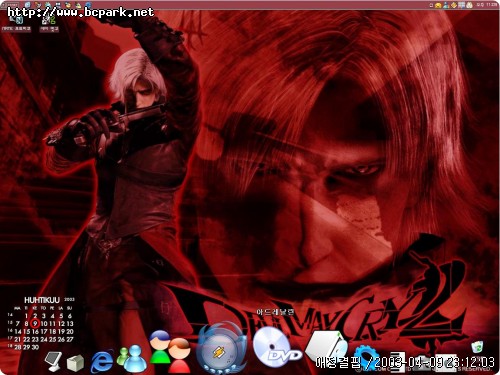Click the HUHTIKUU calendar month header
Viewport: 500px width, 375px height.
[42, 300]
